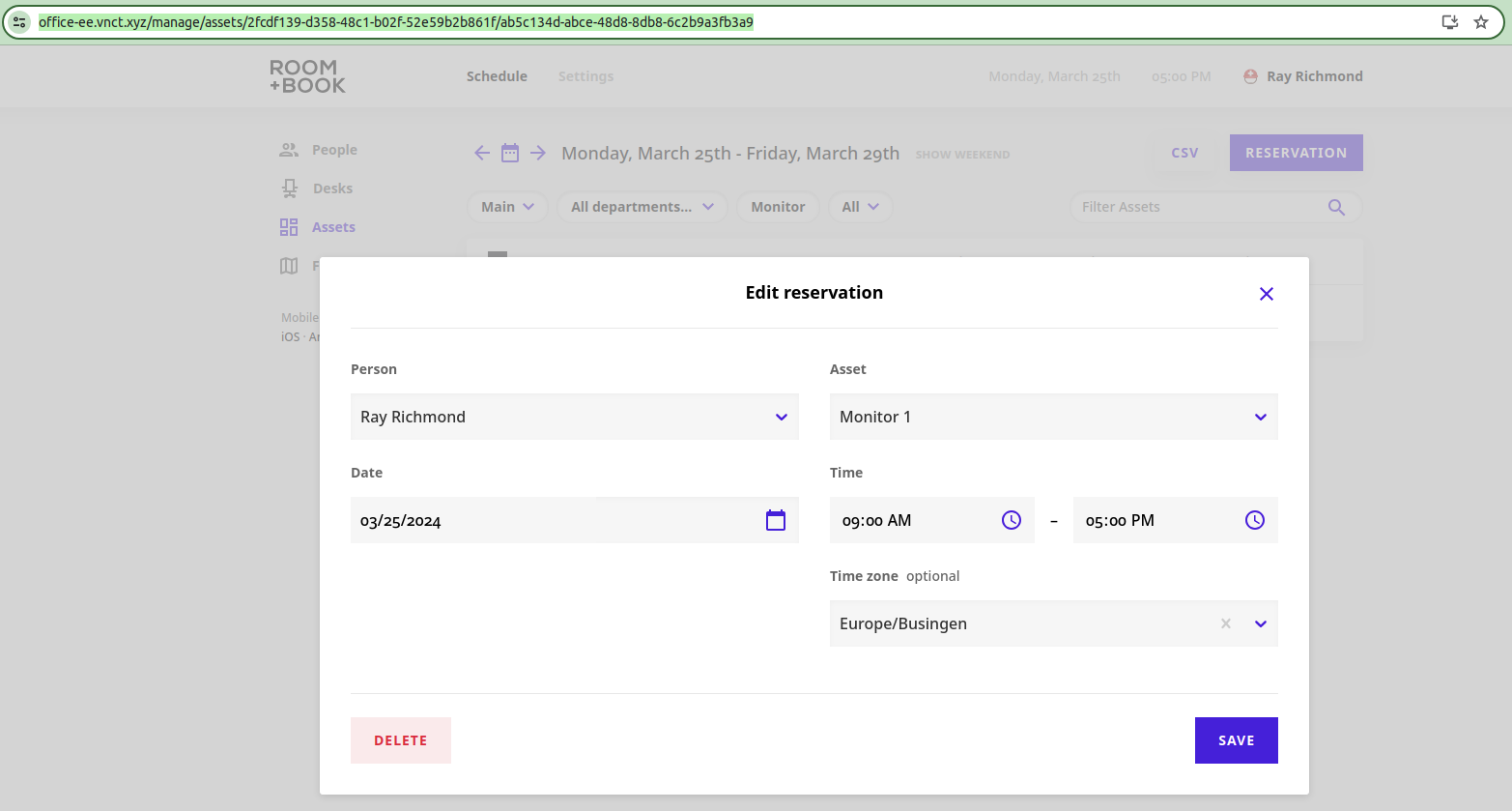Open the Time zone dropdown list

pos(1260,623)
